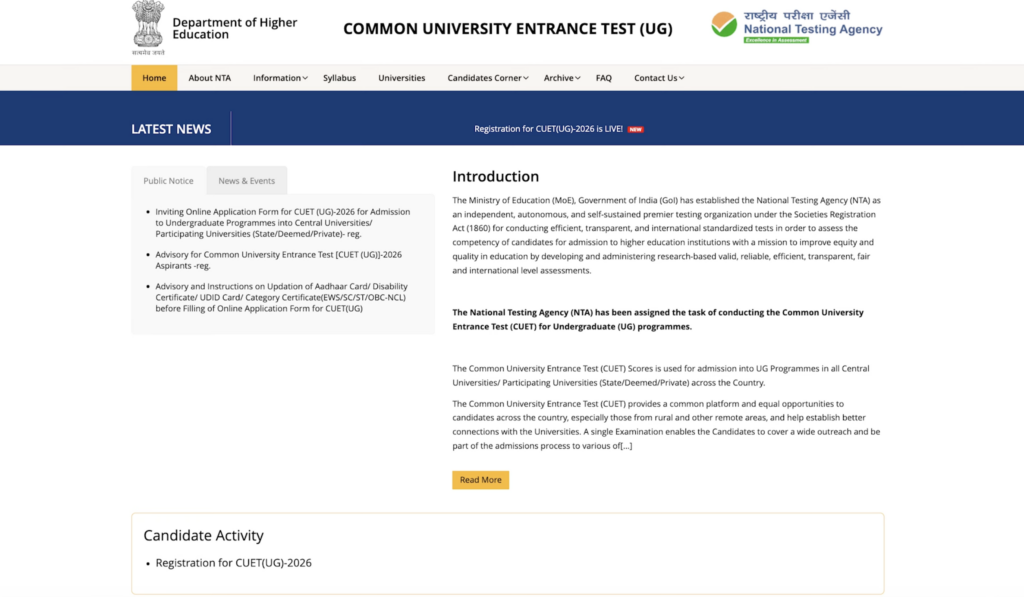Open the Aadhaar Card updation advisory notice
Screen dimensions: 1024x597
(281, 297)
